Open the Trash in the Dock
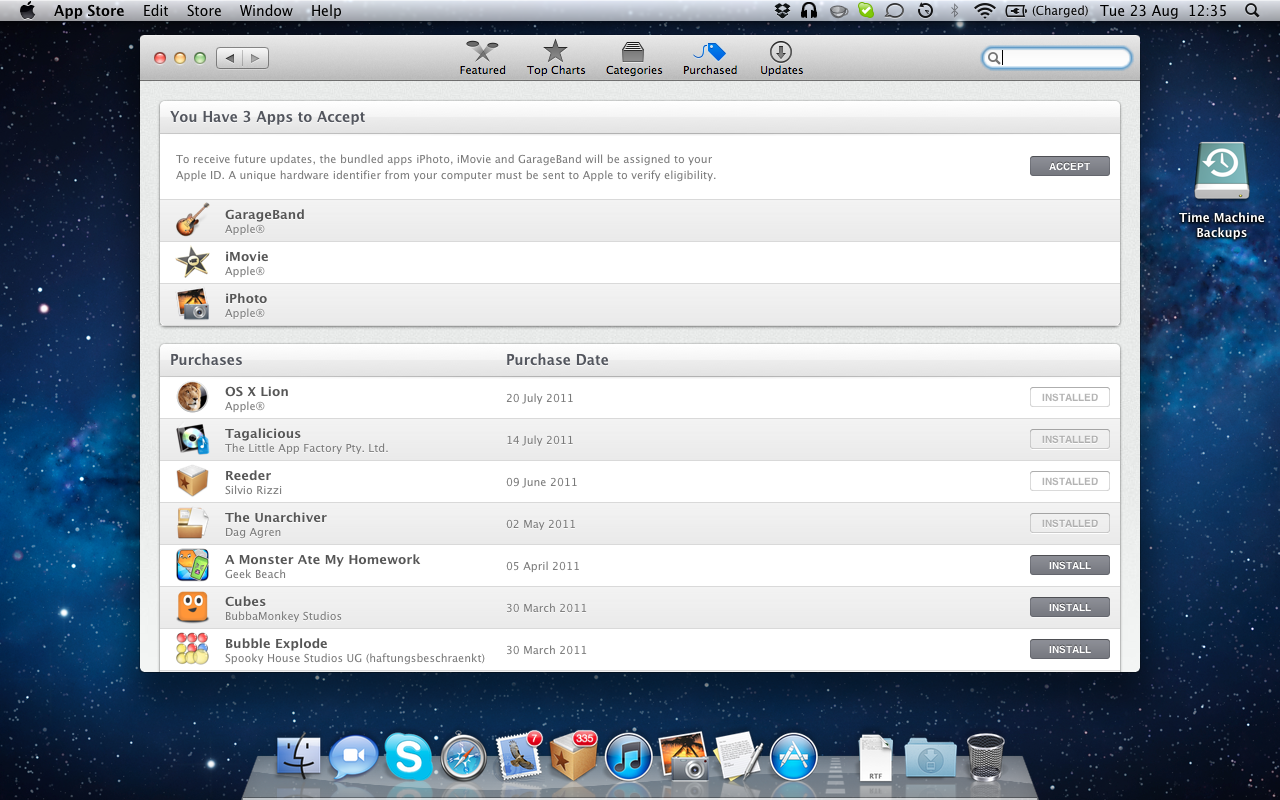The image size is (1280, 800). click(x=985, y=757)
